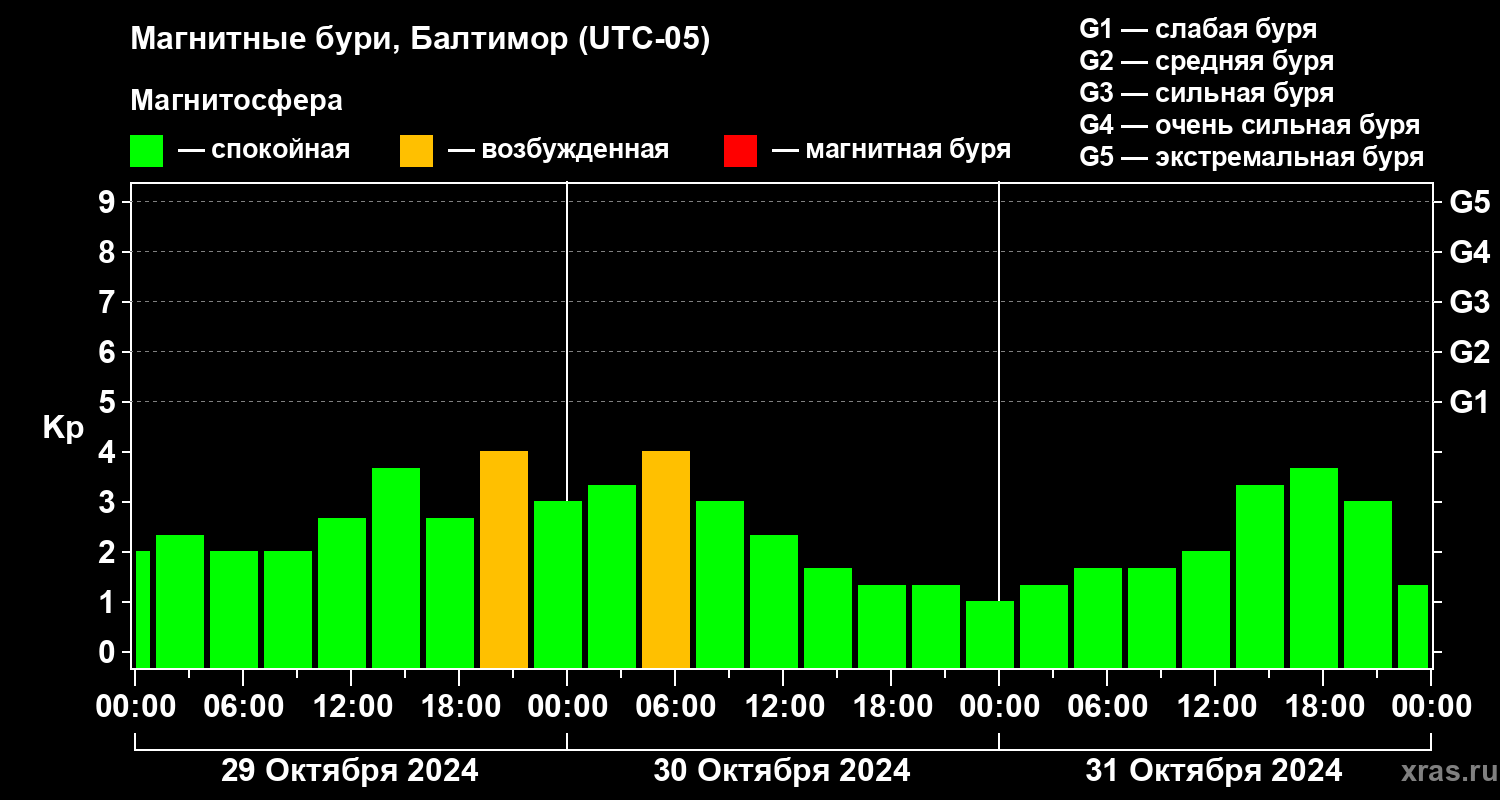Click the orange bar on 29 October evening

click(x=504, y=560)
